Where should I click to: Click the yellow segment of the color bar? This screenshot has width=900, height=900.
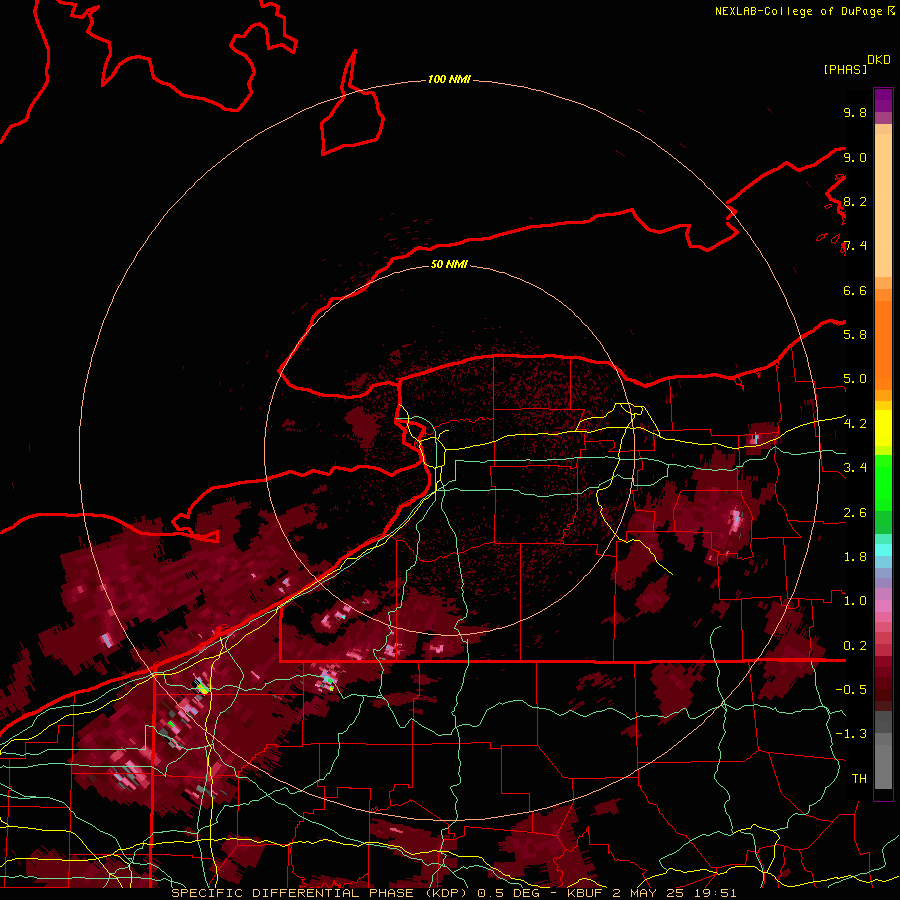coord(883,428)
